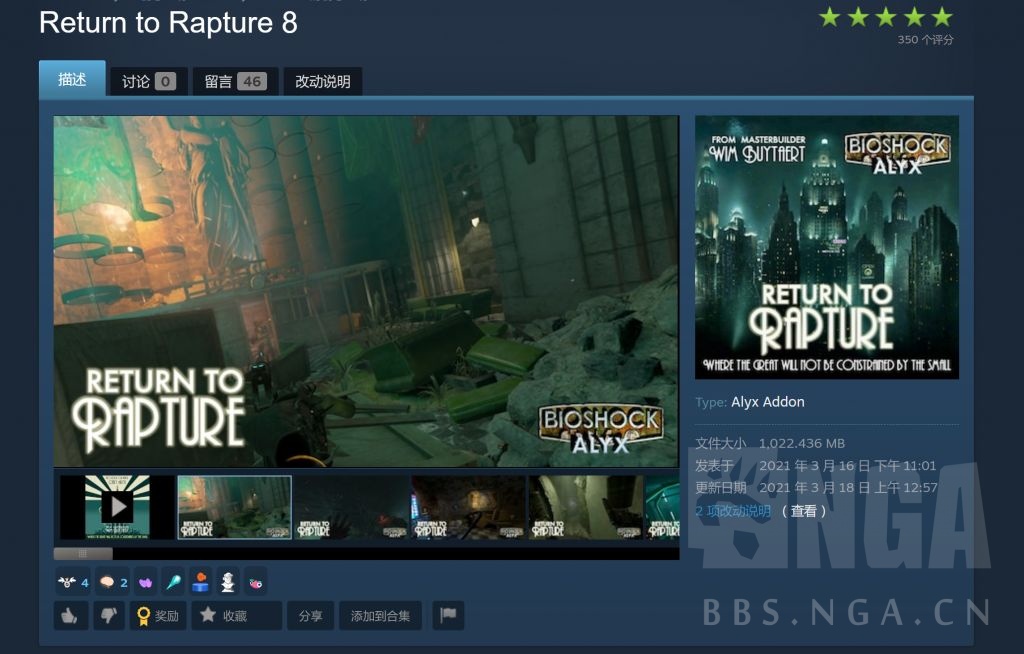Click the thumbs down rate button

(x=108, y=616)
